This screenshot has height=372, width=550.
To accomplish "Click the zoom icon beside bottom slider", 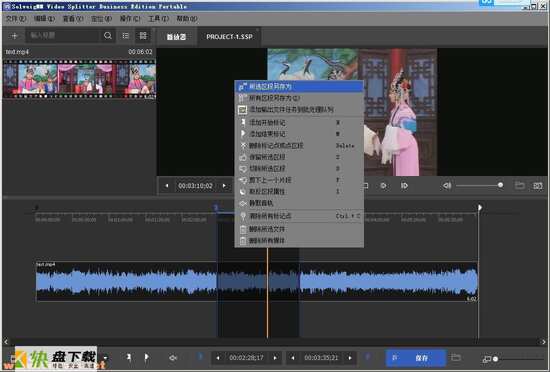I will pyautogui.click(x=487, y=359).
